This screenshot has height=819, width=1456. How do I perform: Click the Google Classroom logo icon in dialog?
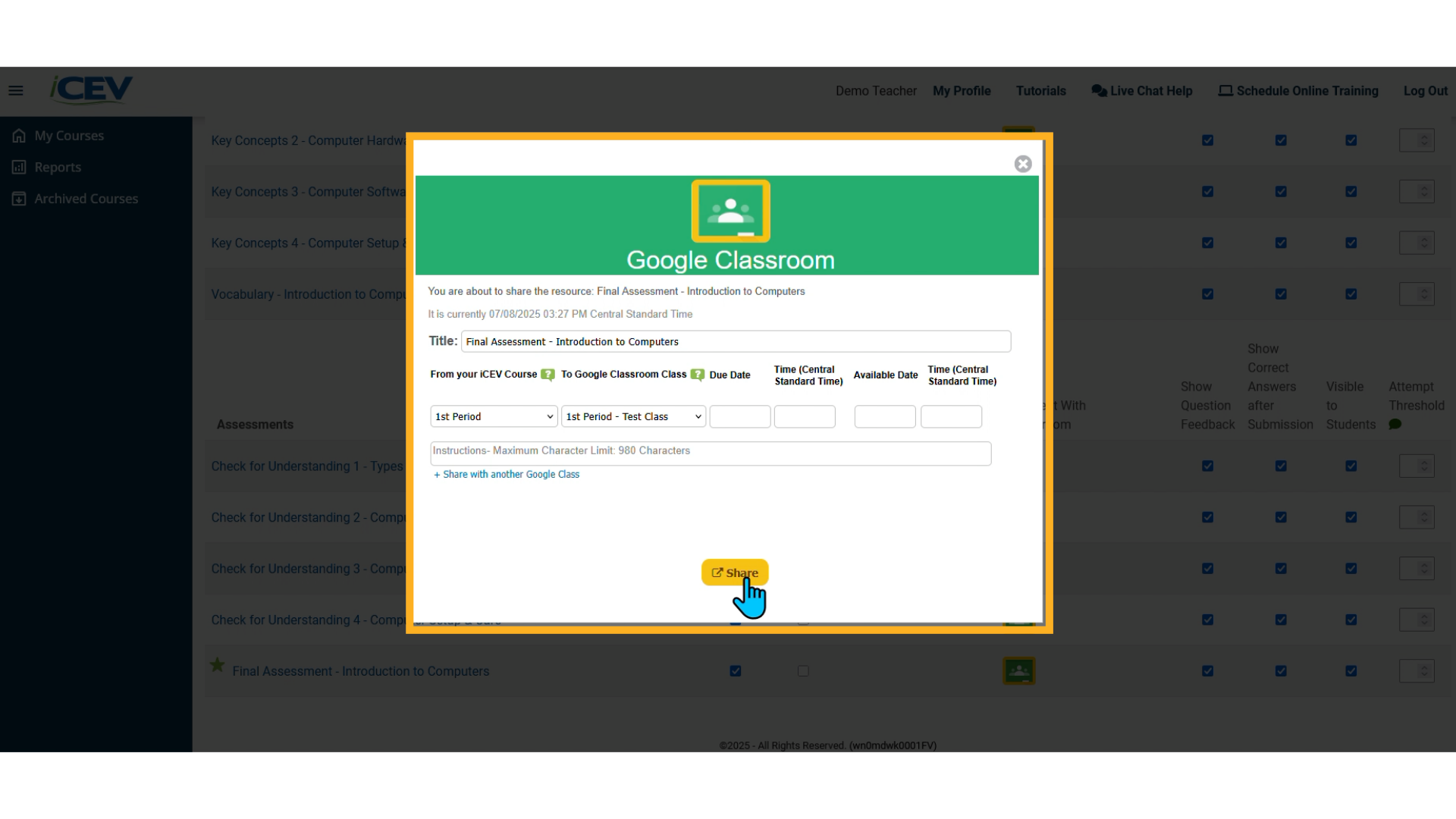point(730,211)
